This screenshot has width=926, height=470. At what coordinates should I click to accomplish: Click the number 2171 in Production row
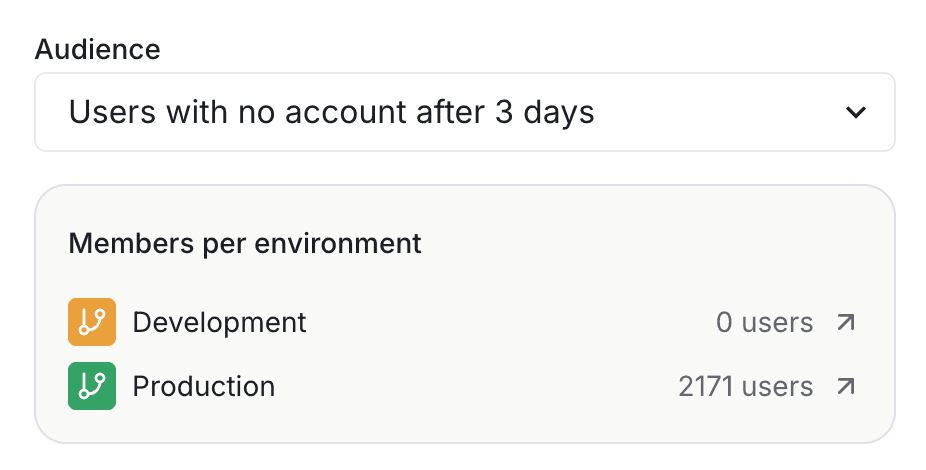(x=705, y=386)
